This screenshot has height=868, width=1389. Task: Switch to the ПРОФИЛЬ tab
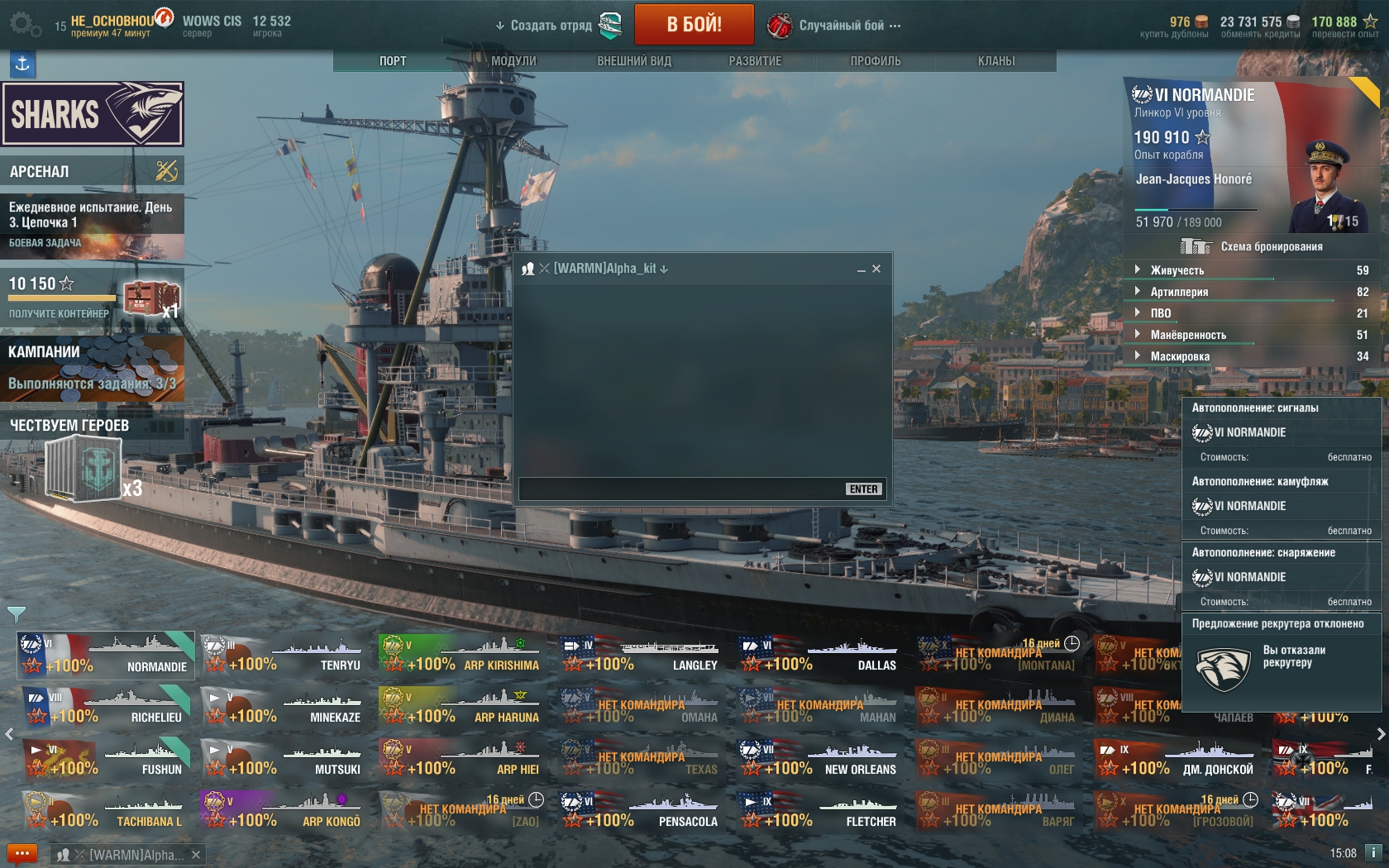876,61
